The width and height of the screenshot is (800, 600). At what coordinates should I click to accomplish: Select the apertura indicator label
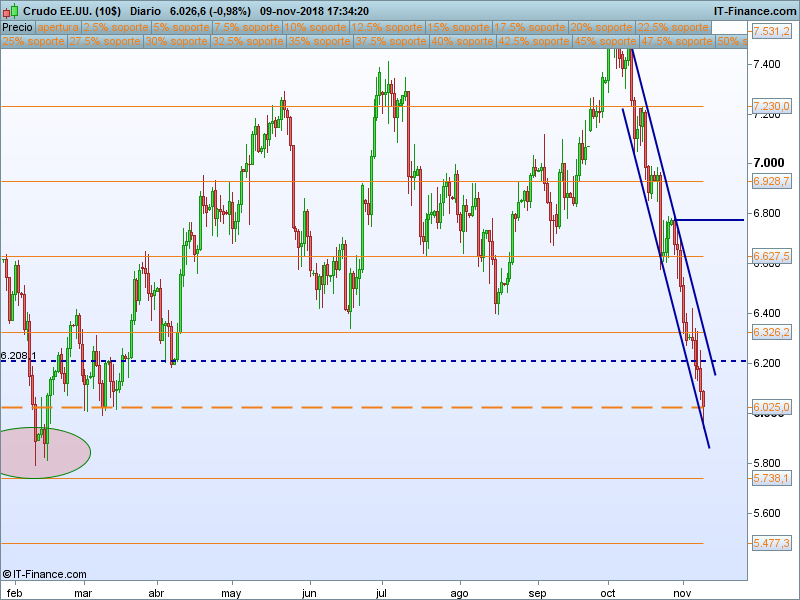(x=58, y=28)
